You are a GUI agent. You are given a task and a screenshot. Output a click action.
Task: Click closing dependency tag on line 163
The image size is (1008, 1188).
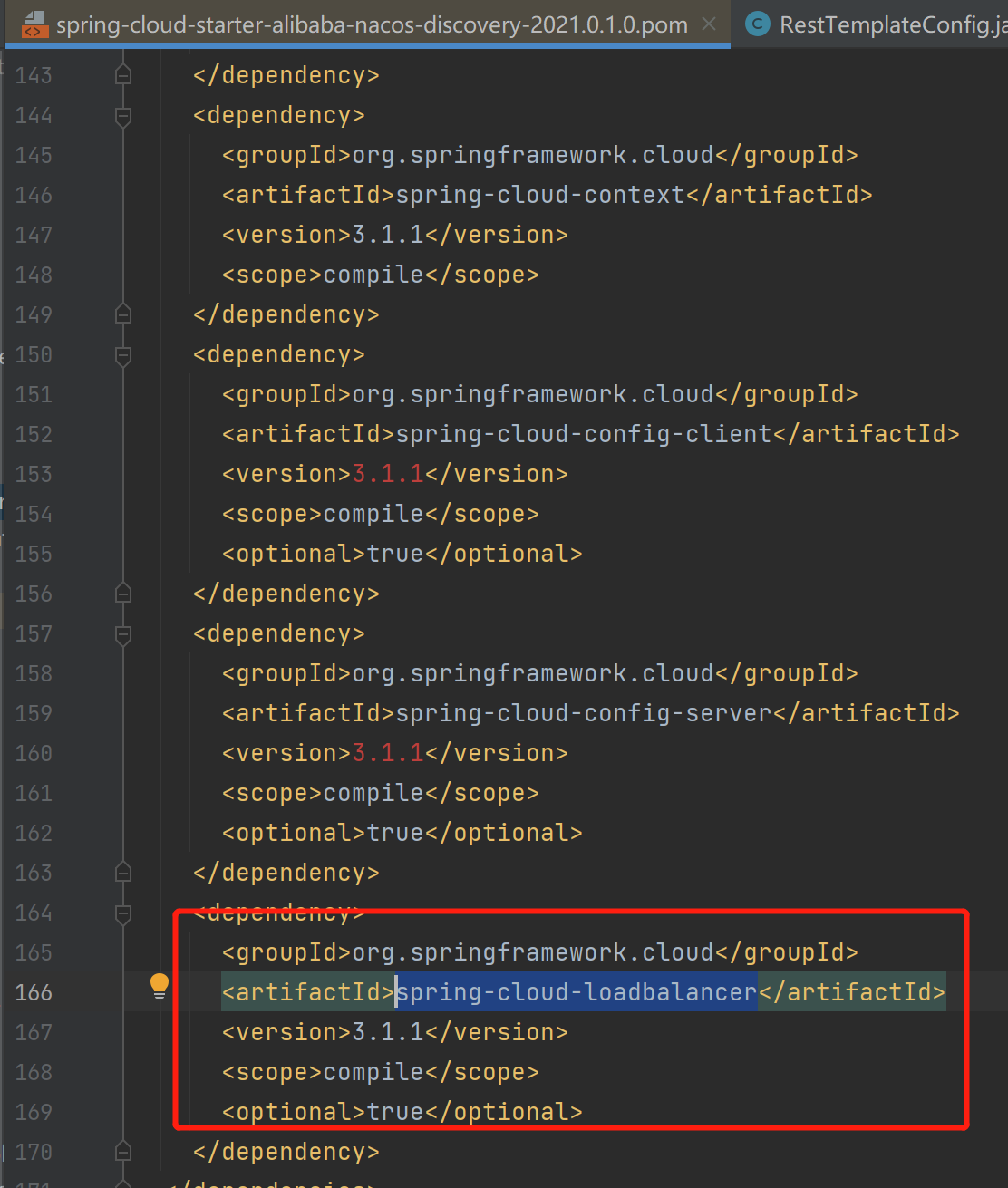(286, 873)
